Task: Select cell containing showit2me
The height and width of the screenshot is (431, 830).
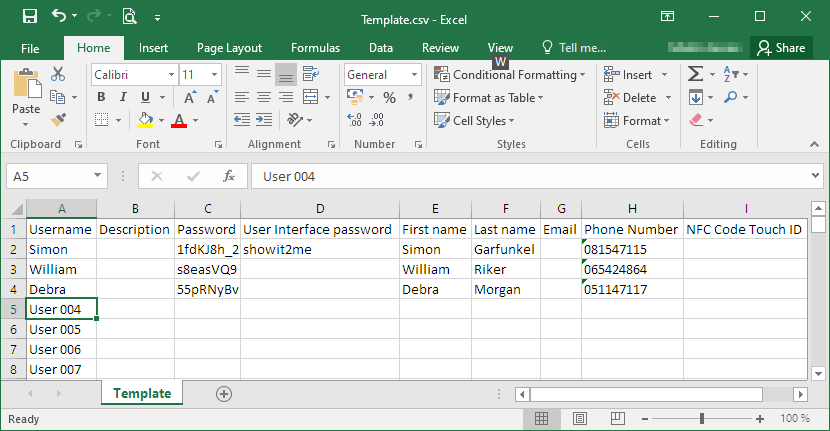Action: click(x=319, y=249)
